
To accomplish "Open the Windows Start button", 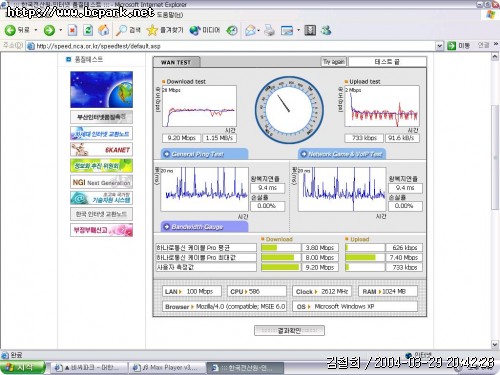I will click(x=22, y=367).
